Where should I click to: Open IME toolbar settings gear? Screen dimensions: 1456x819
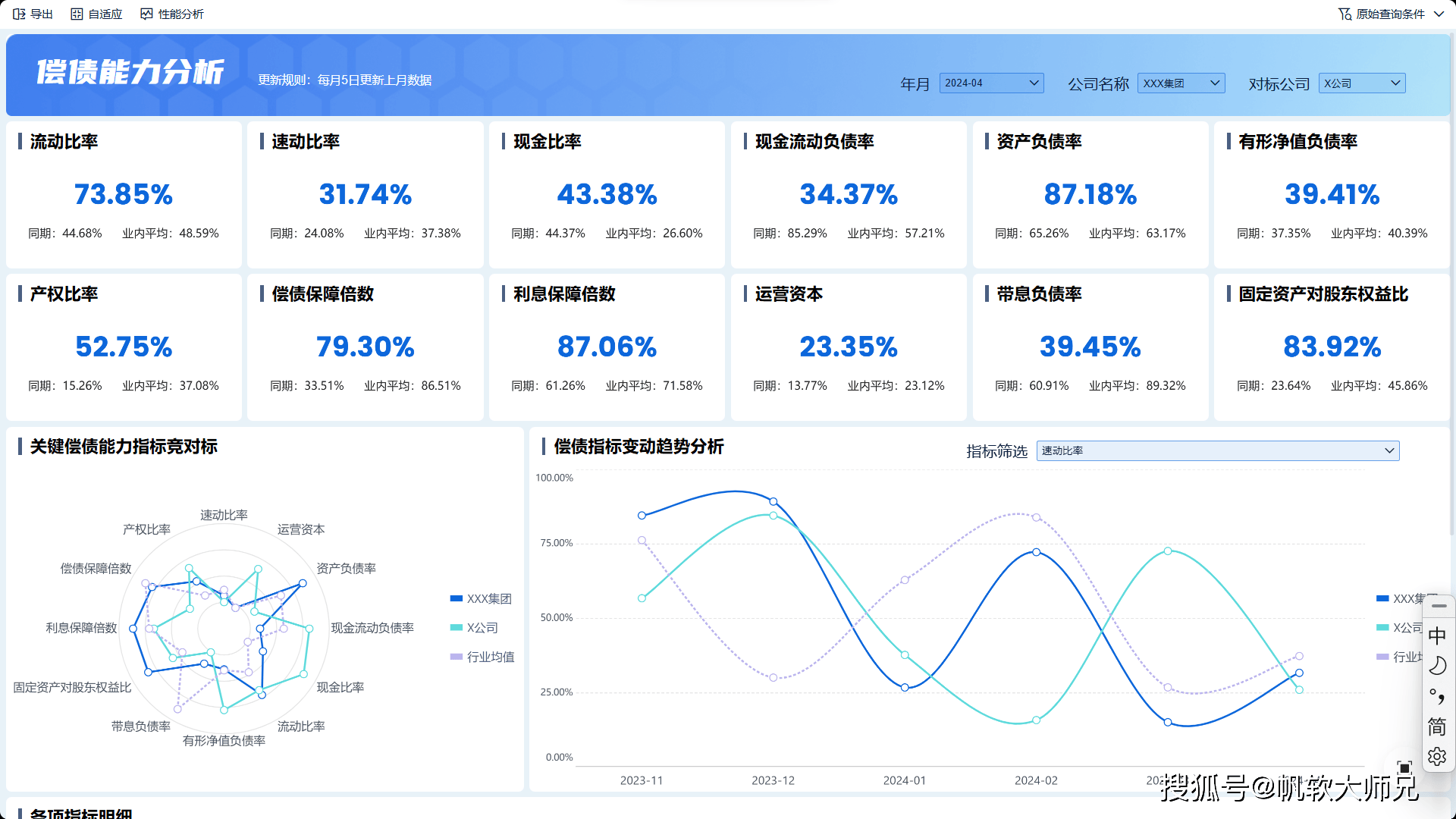coord(1437,756)
